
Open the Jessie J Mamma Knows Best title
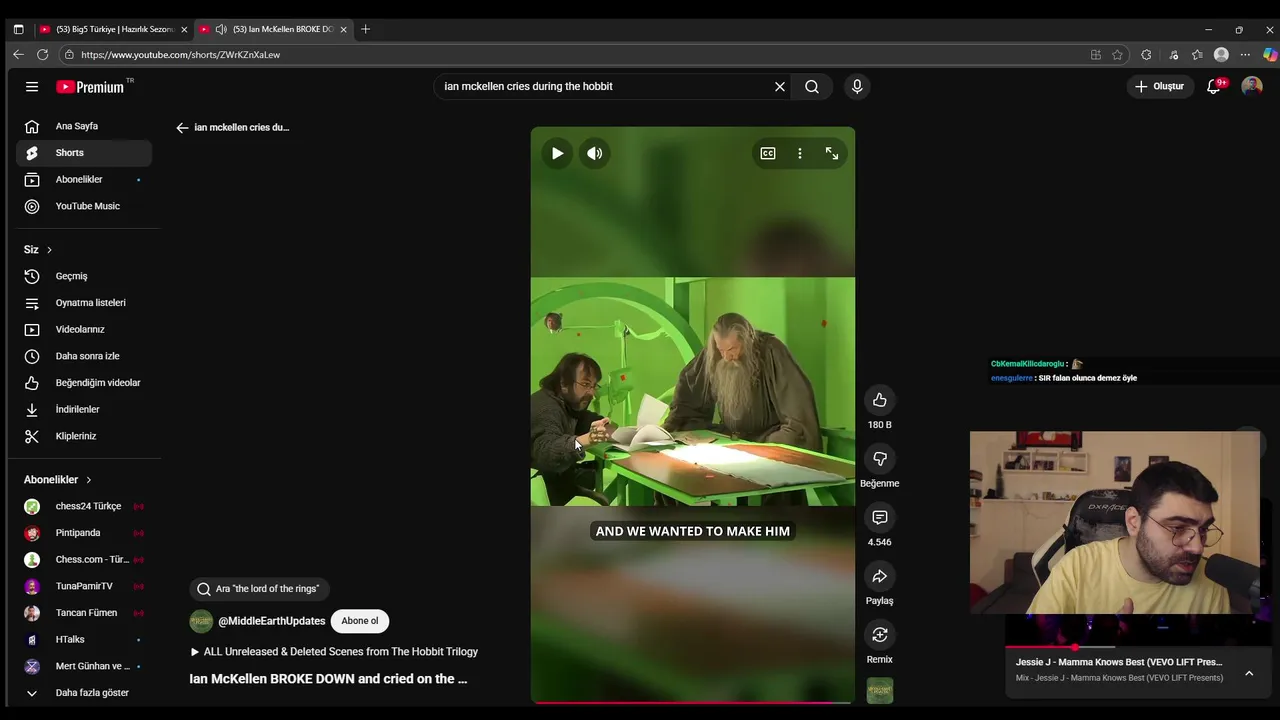tap(1119, 662)
